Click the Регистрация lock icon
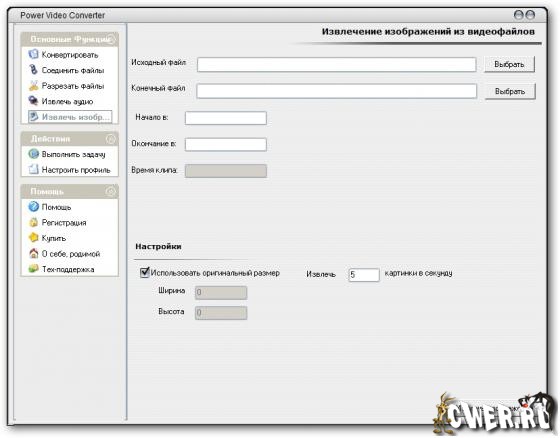 pos(33,222)
